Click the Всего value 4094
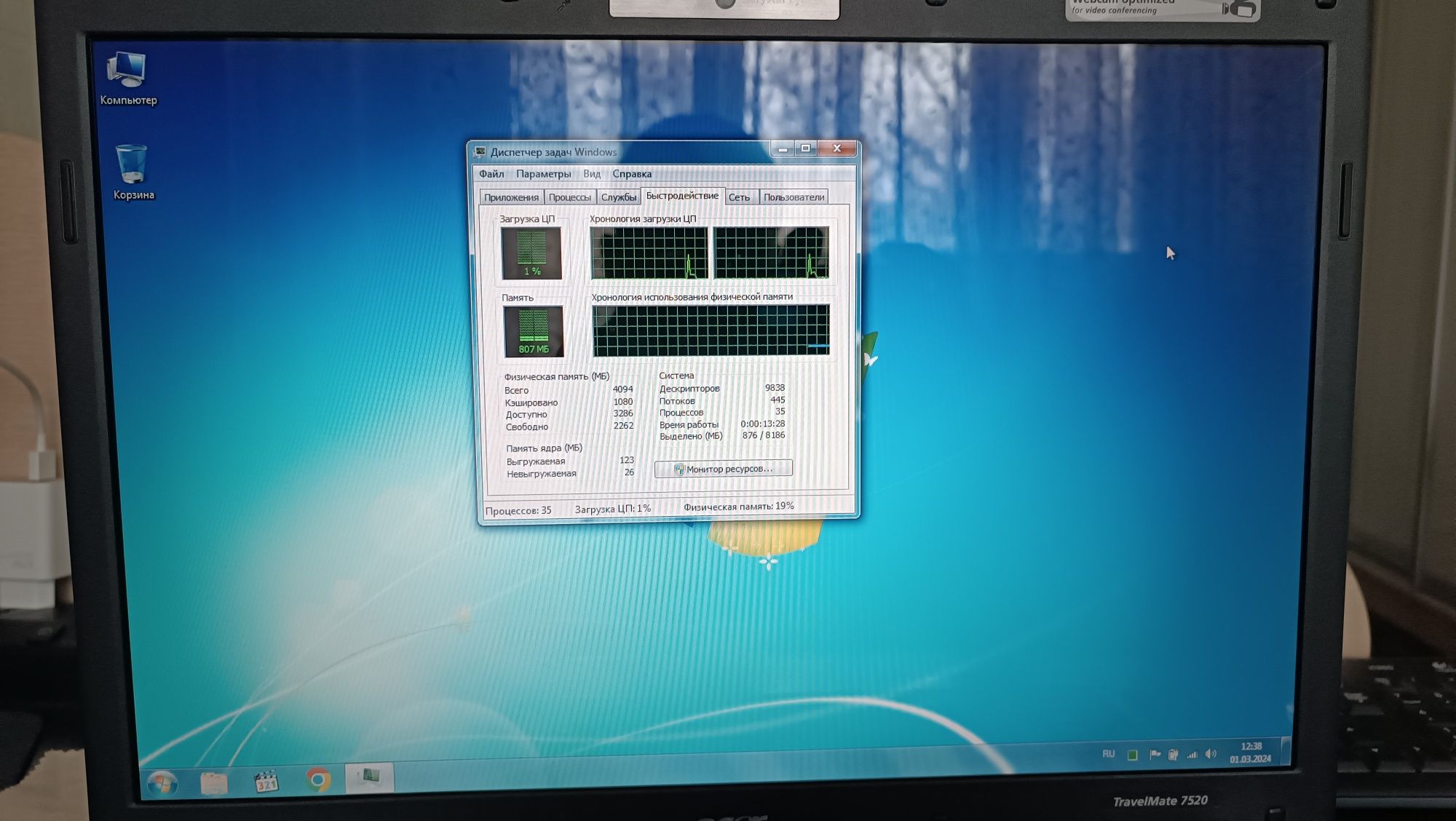This screenshot has width=1456, height=821. [622, 389]
